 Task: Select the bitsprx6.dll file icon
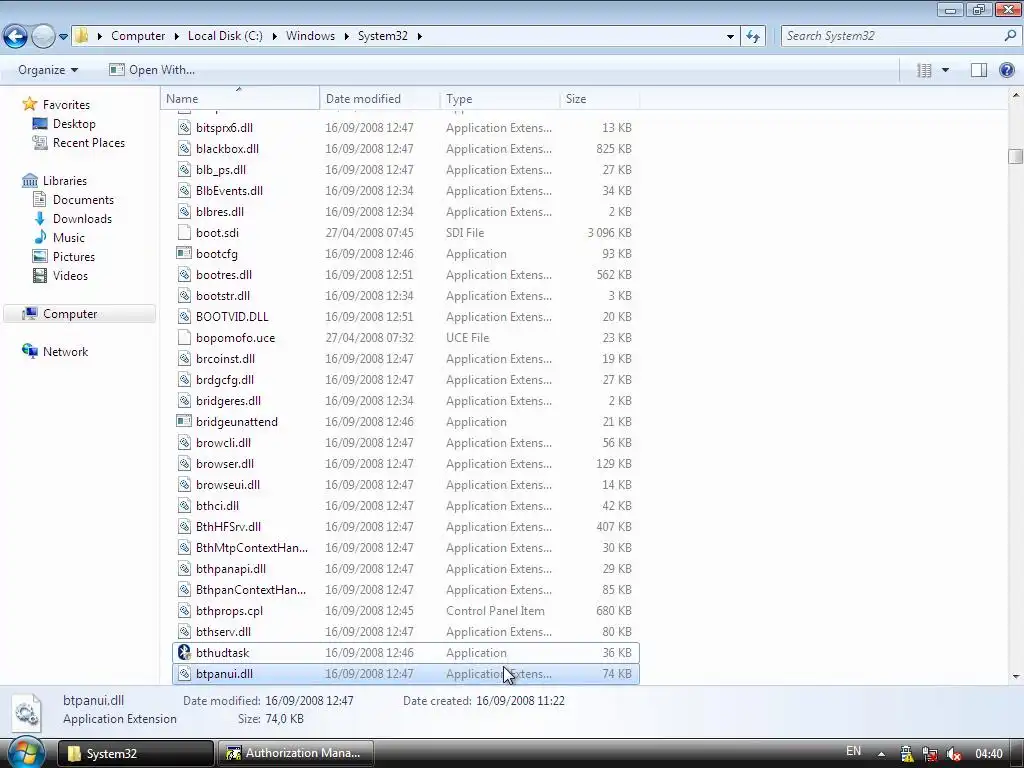click(185, 127)
